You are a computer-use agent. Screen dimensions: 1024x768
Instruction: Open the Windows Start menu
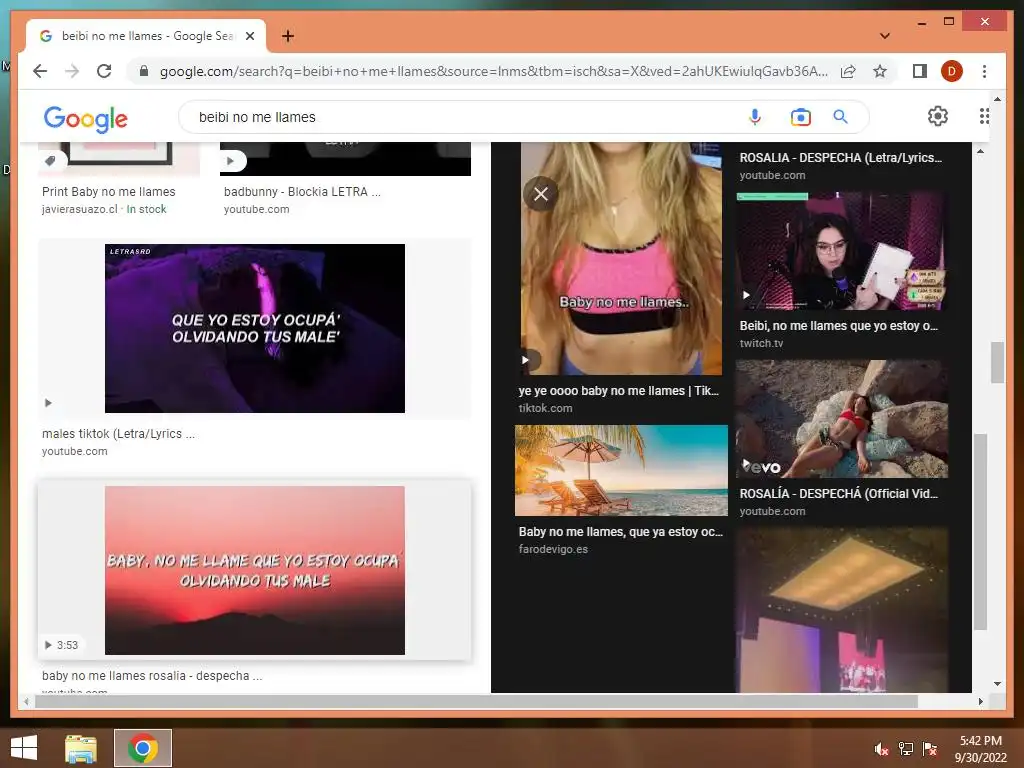(x=24, y=748)
